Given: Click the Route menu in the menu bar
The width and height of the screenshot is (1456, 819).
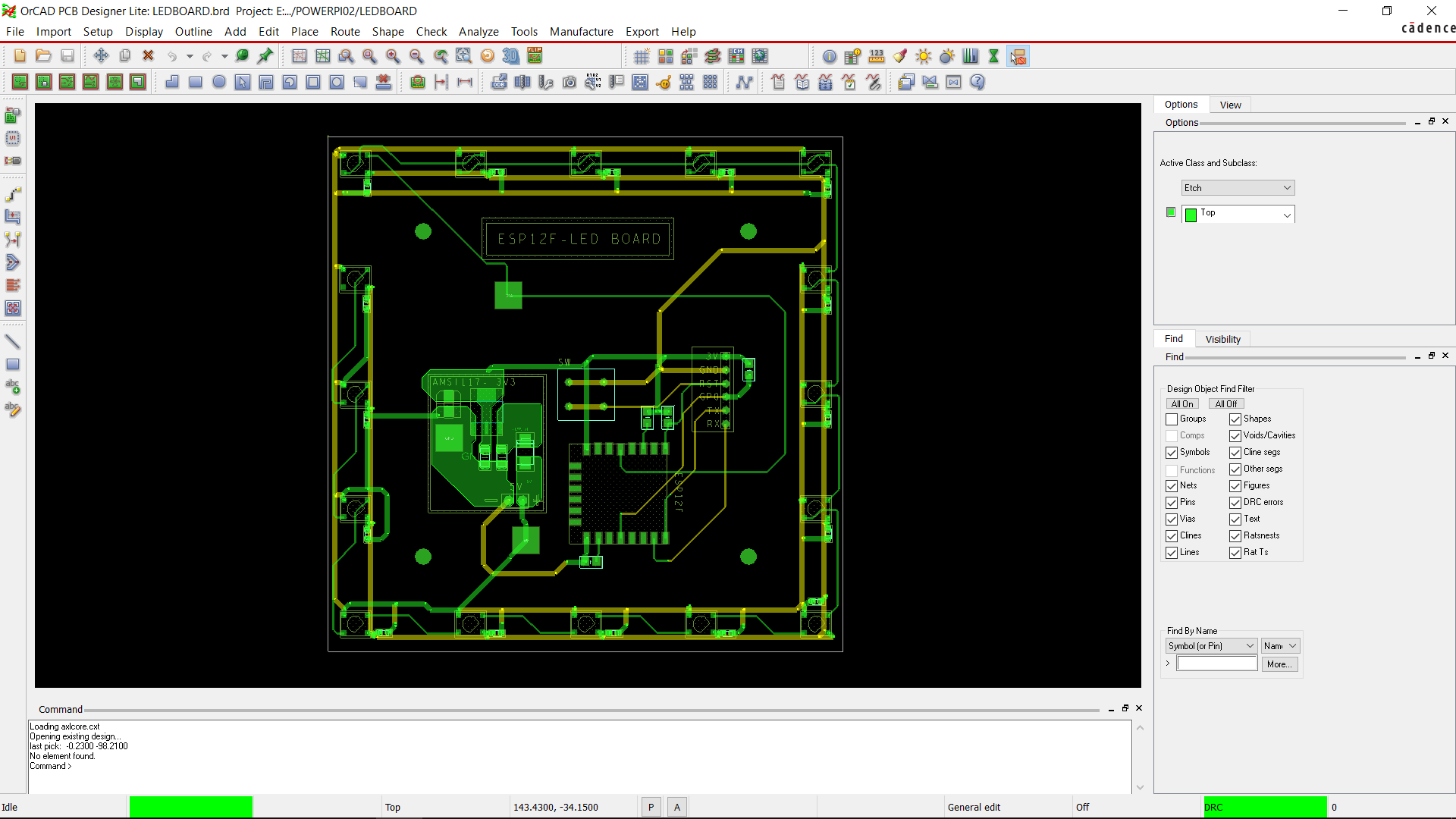Looking at the screenshot, I should coord(344,31).
